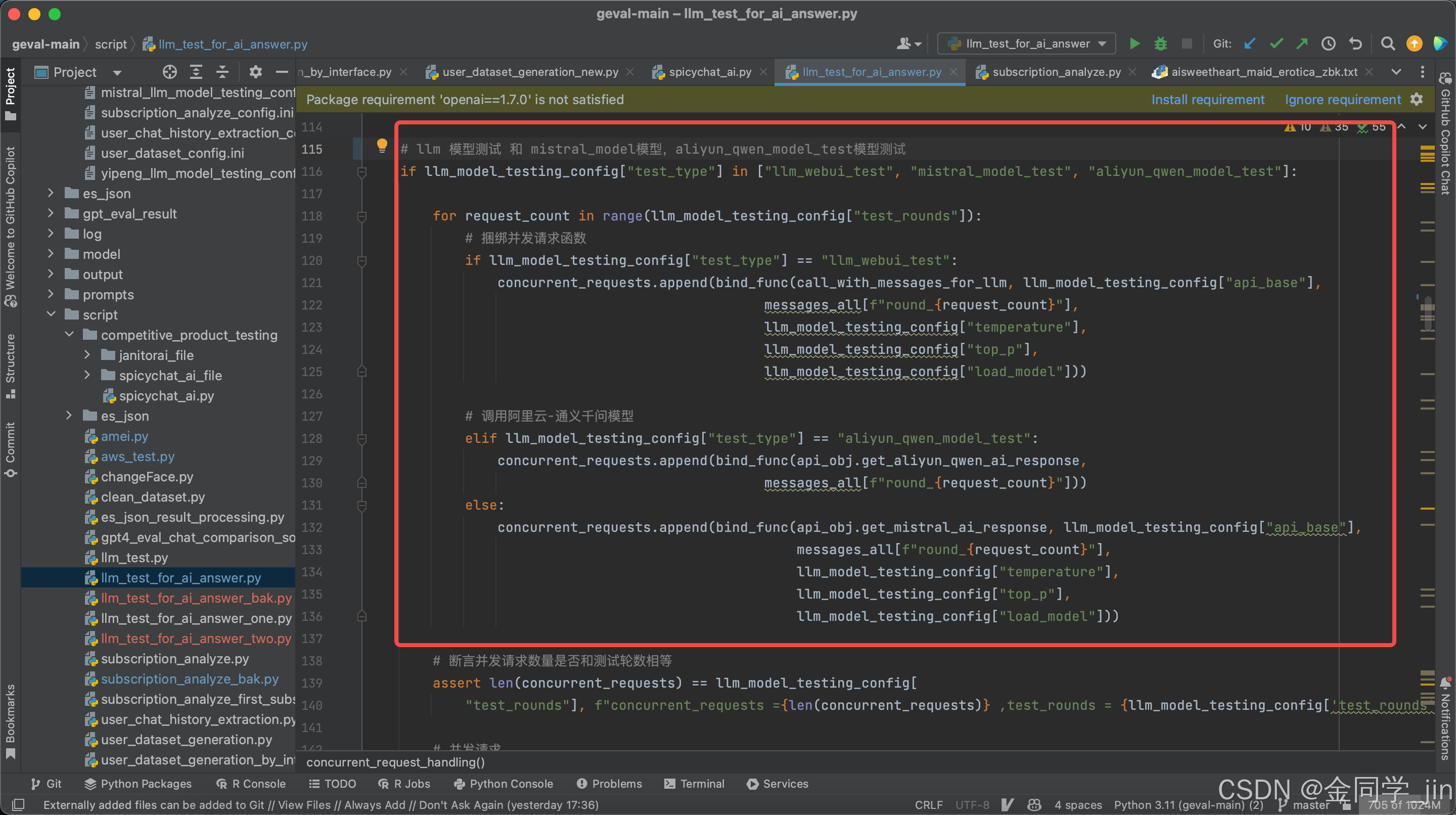The width and height of the screenshot is (1456, 815).
Task: Click the Search Everywhere magnifier icon
Action: [1387, 43]
